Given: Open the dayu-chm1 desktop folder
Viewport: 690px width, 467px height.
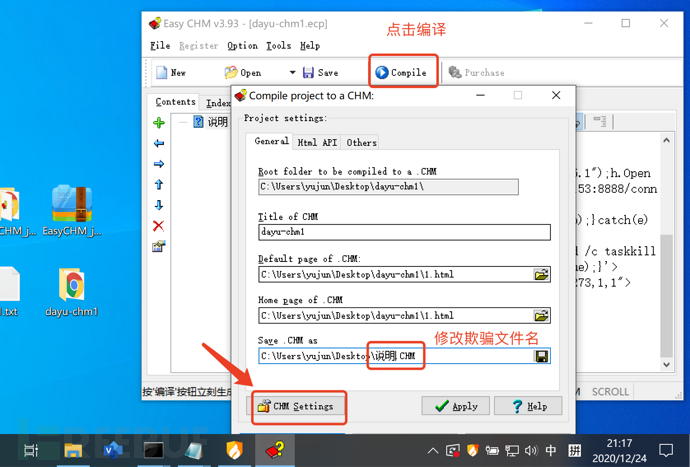Looking at the screenshot, I should [72, 292].
